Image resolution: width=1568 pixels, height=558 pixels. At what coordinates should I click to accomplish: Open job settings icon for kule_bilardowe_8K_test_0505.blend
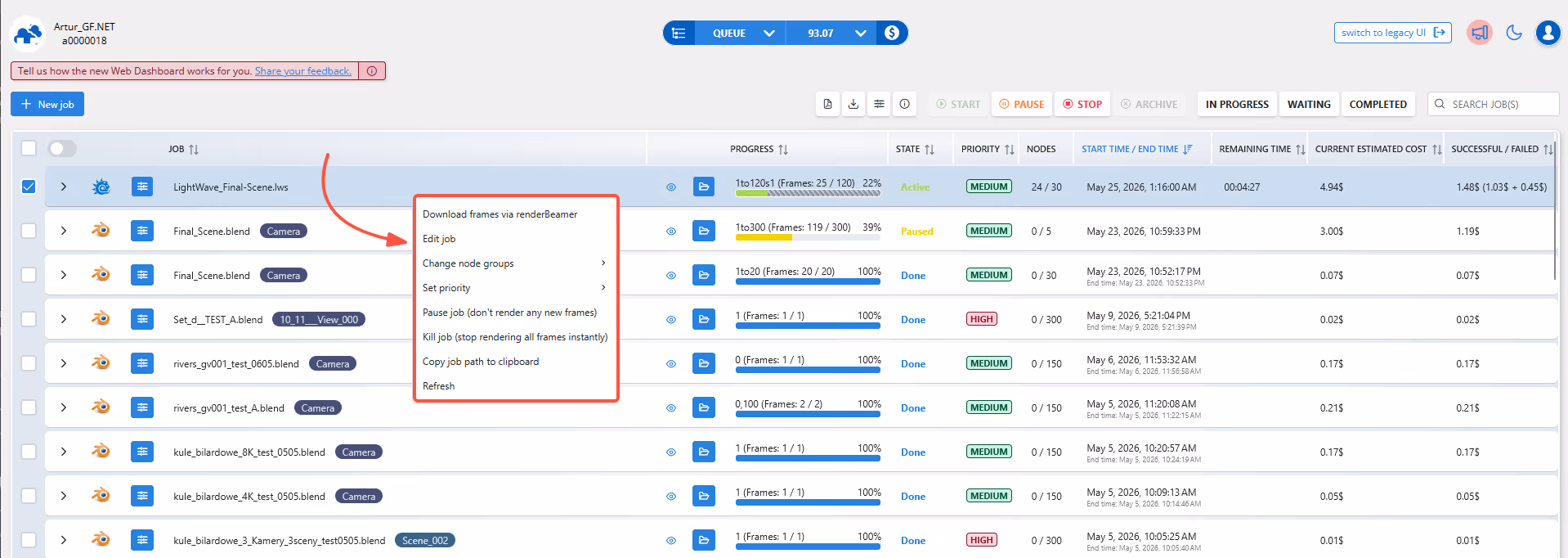[x=142, y=452]
